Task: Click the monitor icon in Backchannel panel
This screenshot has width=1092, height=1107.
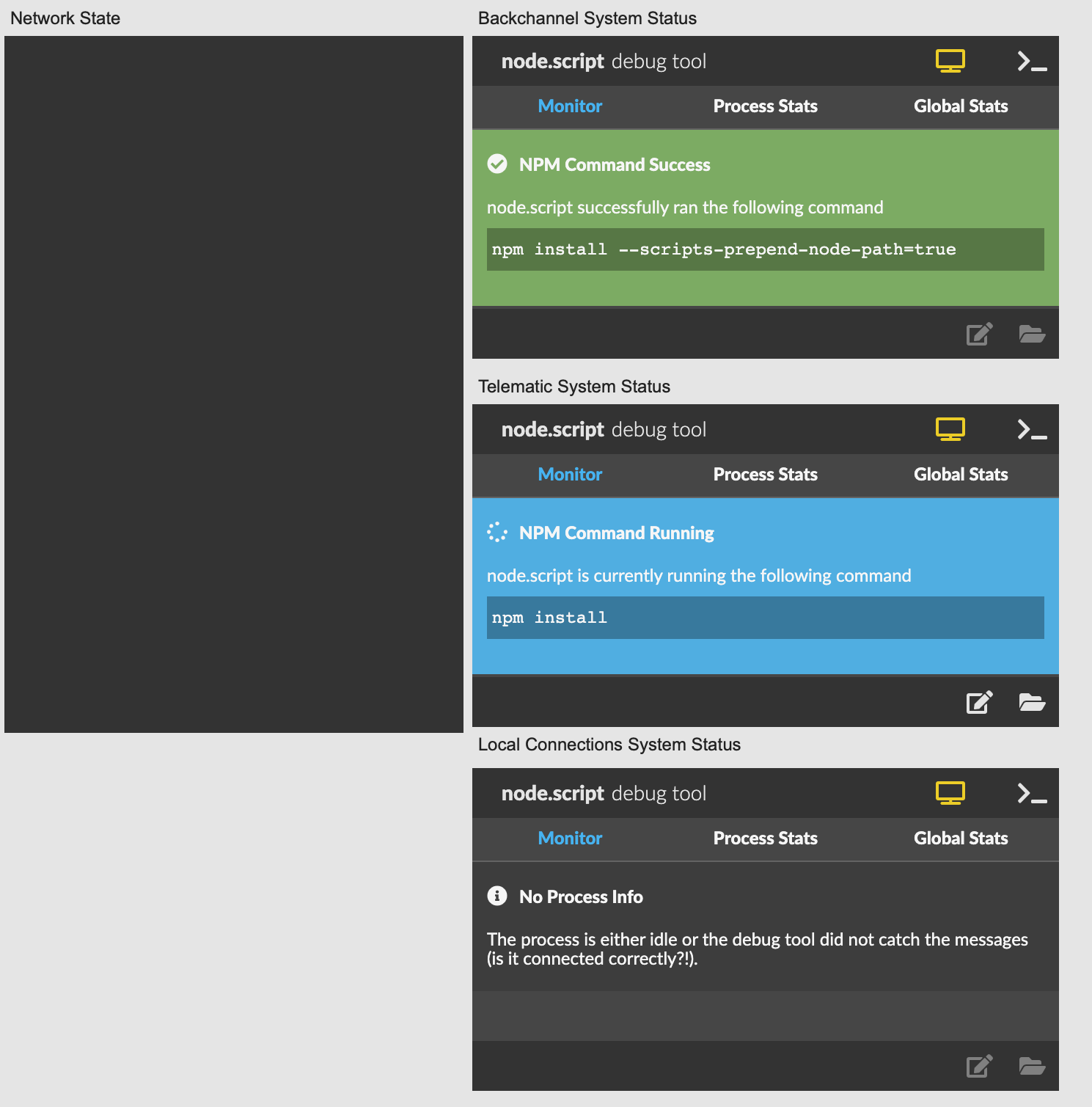Action: pos(950,61)
